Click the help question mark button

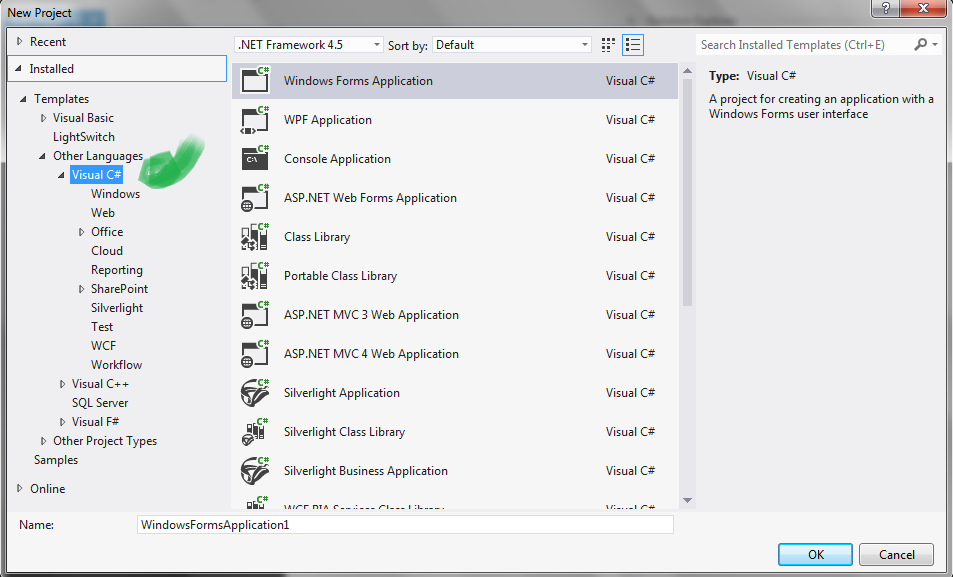886,8
